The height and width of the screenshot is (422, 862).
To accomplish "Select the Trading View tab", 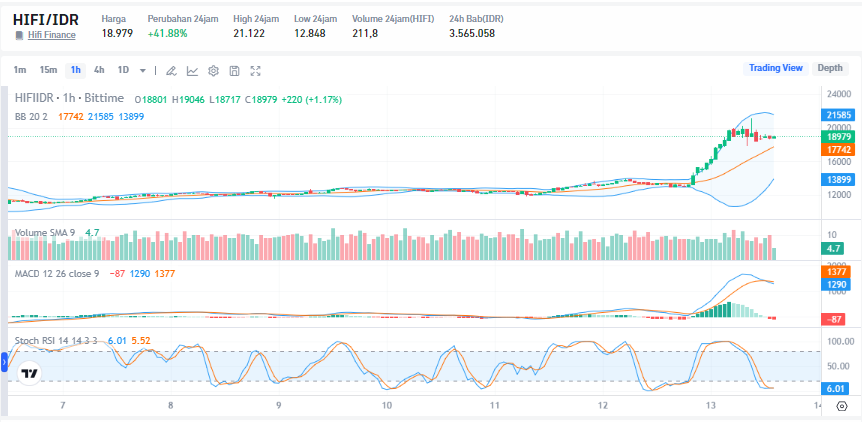I will 776,68.
